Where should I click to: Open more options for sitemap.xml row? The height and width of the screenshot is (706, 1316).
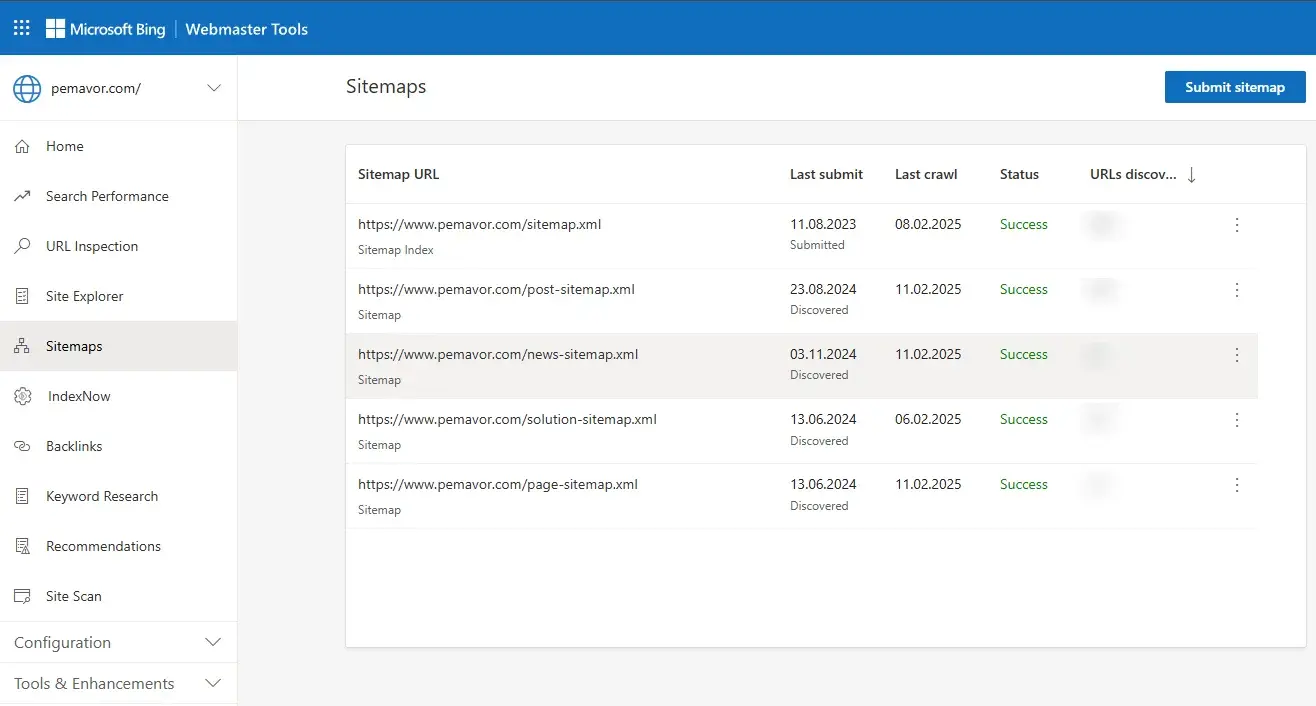pos(1237,225)
